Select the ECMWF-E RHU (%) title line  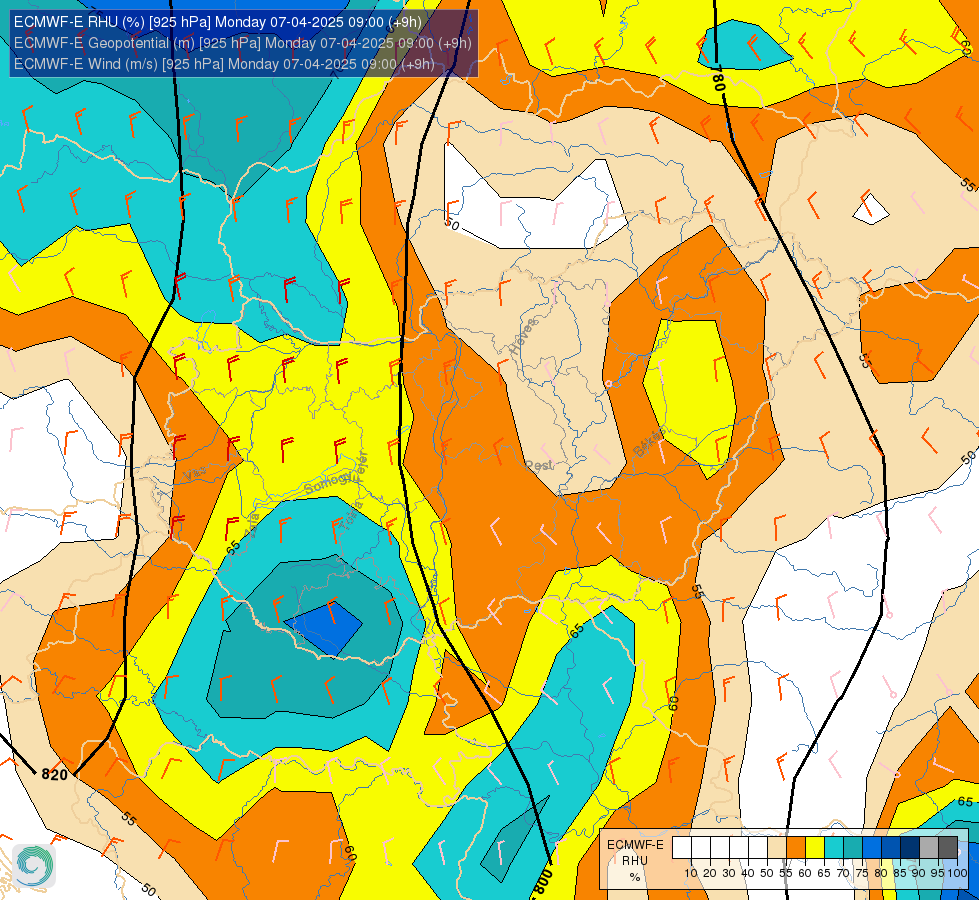click(x=218, y=22)
